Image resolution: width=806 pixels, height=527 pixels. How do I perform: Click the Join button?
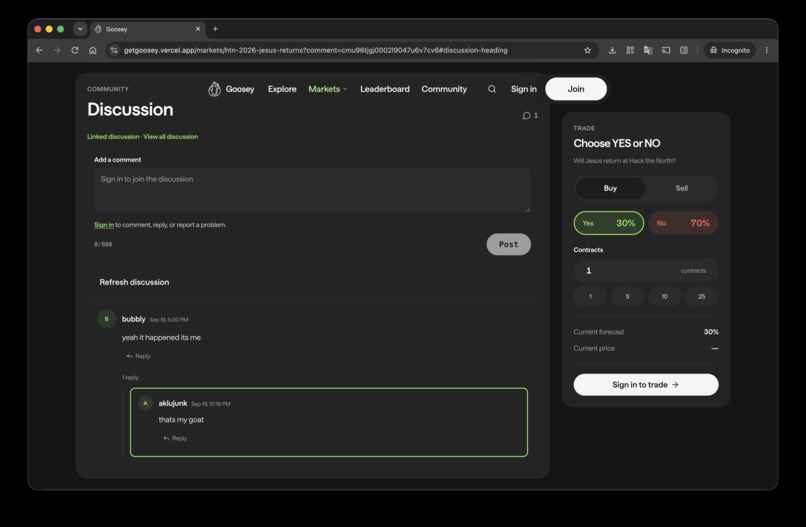coord(576,89)
